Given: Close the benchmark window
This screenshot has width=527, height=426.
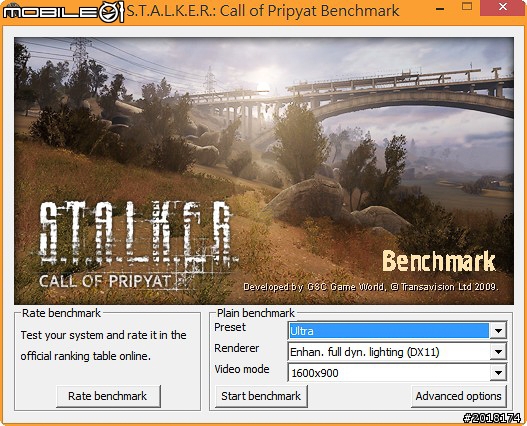Looking at the screenshot, I should (502, 7).
